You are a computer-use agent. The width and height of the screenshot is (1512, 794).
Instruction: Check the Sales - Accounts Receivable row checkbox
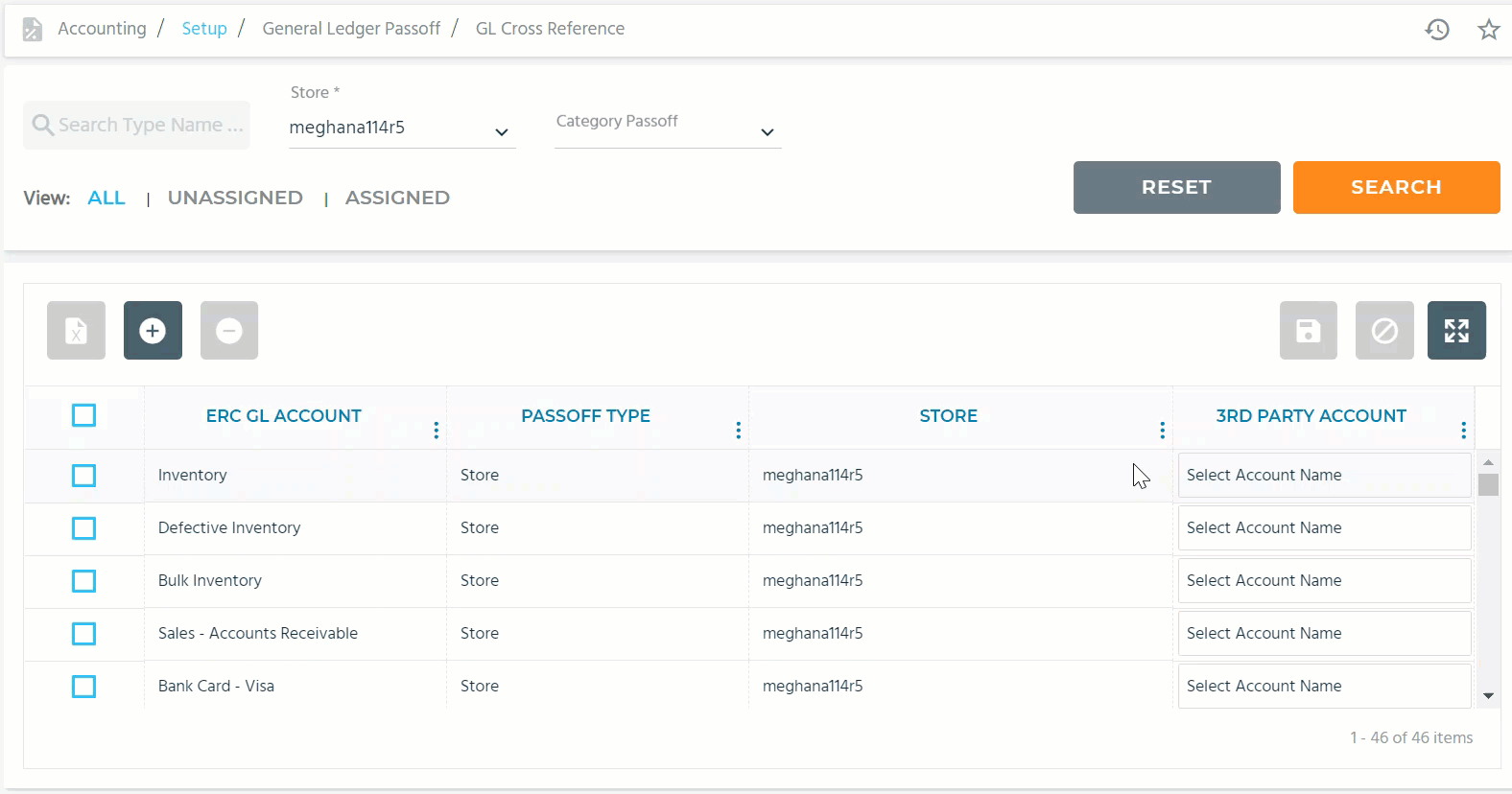(x=84, y=634)
